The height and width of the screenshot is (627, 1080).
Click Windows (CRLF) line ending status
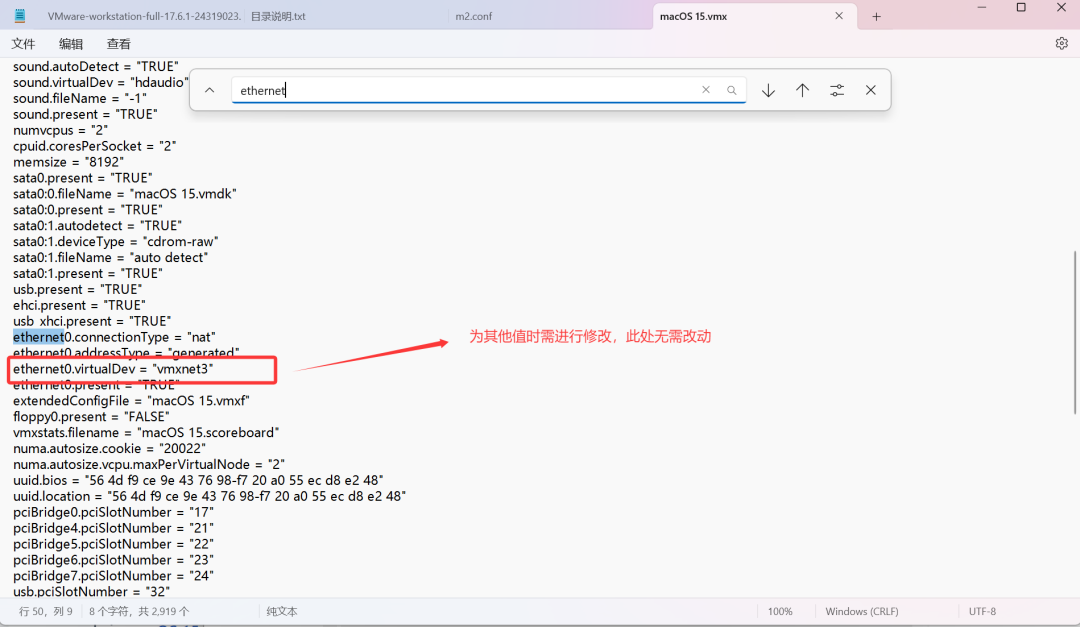[x=862, y=611]
